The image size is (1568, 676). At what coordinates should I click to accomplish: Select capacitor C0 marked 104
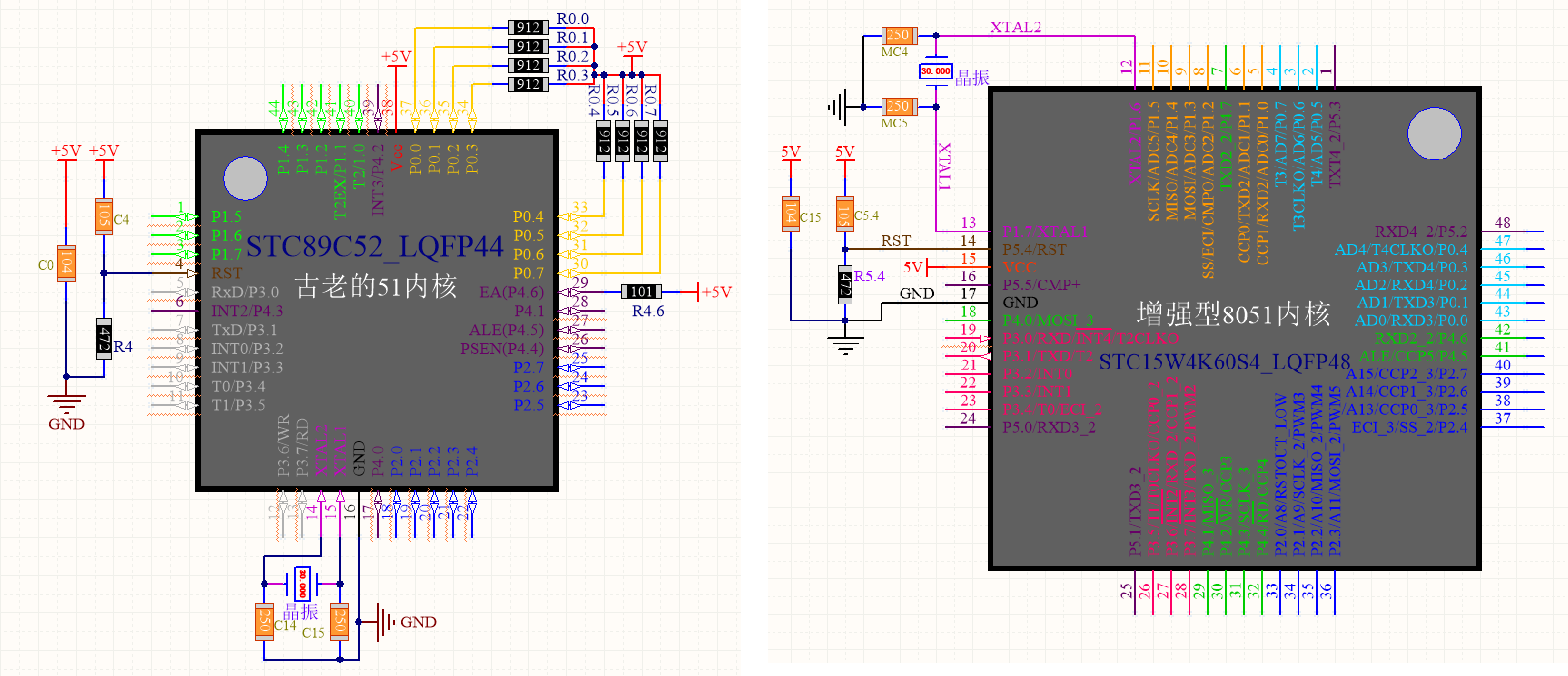[66, 264]
